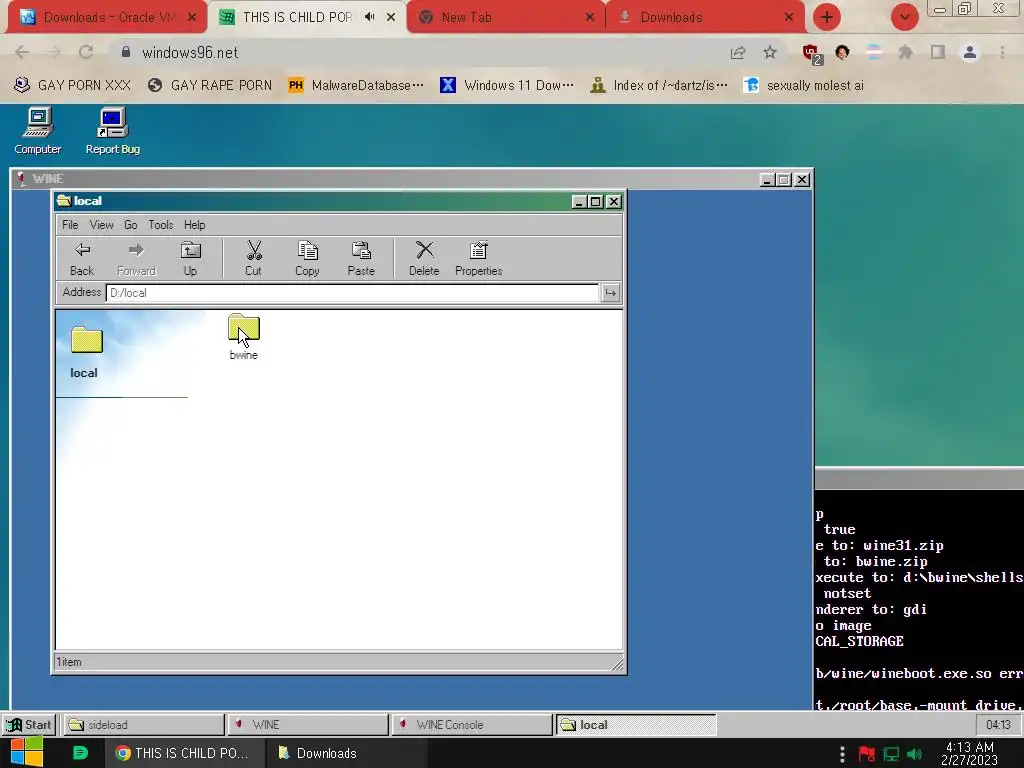1024x768 pixels.
Task: Open uBlock extension icon
Action: 811,54
